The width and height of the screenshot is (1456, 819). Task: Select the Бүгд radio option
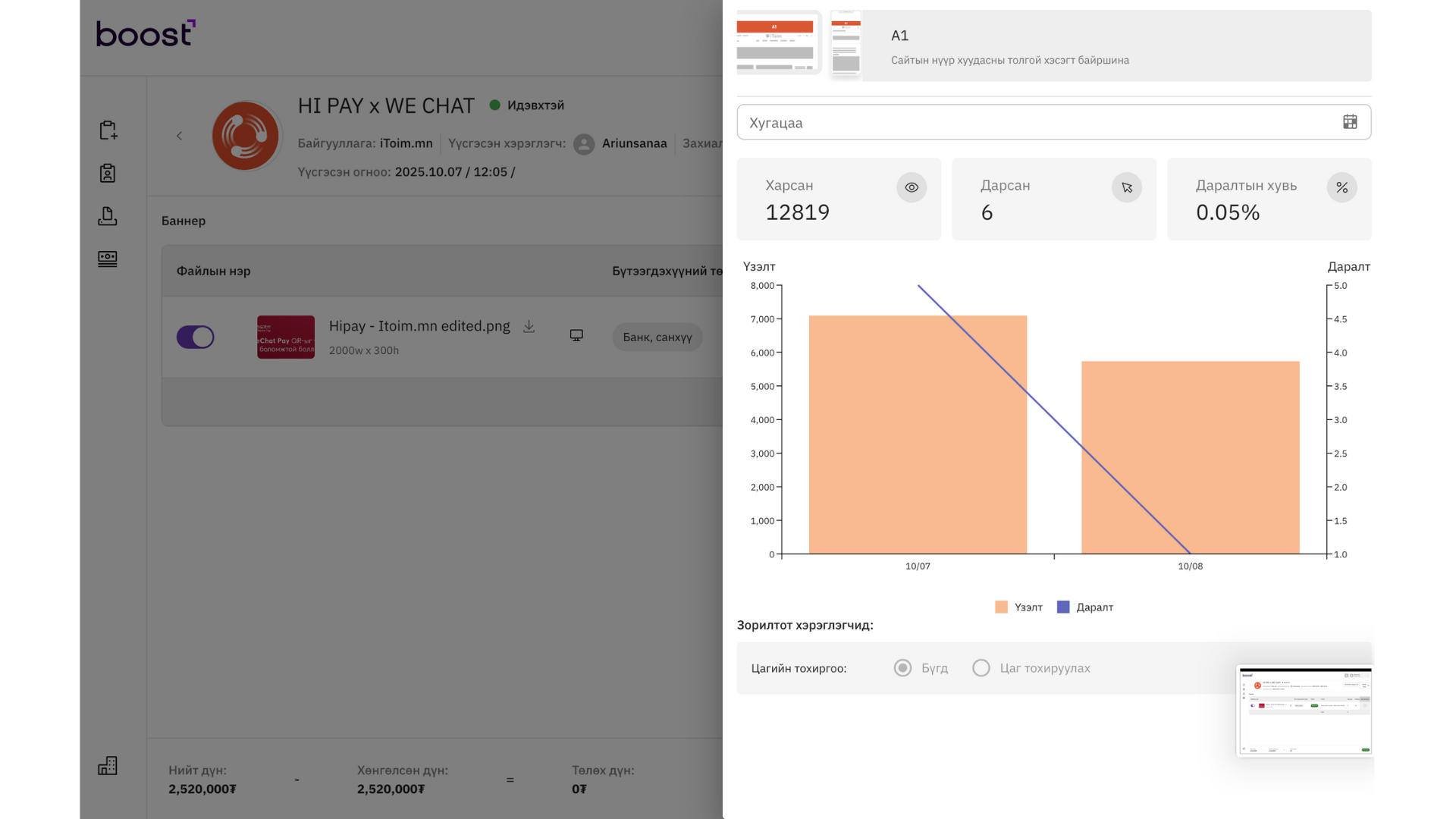(x=902, y=668)
